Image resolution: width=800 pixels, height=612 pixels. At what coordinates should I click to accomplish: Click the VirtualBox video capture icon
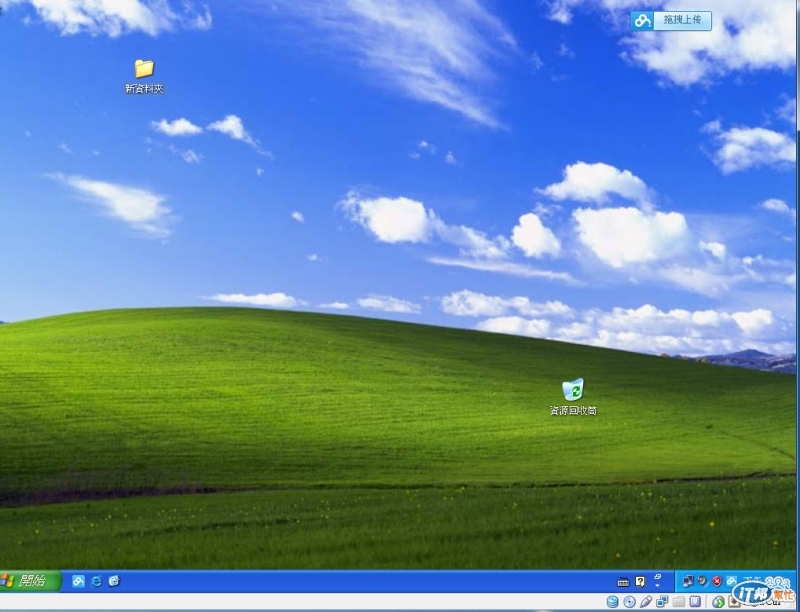[x=695, y=601]
